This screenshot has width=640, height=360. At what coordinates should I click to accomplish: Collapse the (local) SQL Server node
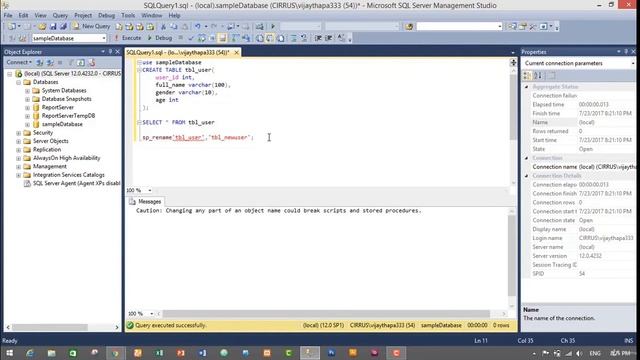click(9, 74)
